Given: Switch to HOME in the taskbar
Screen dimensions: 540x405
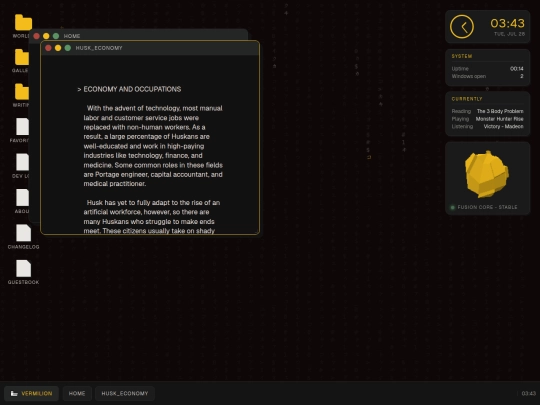Looking at the screenshot, I should [77, 393].
